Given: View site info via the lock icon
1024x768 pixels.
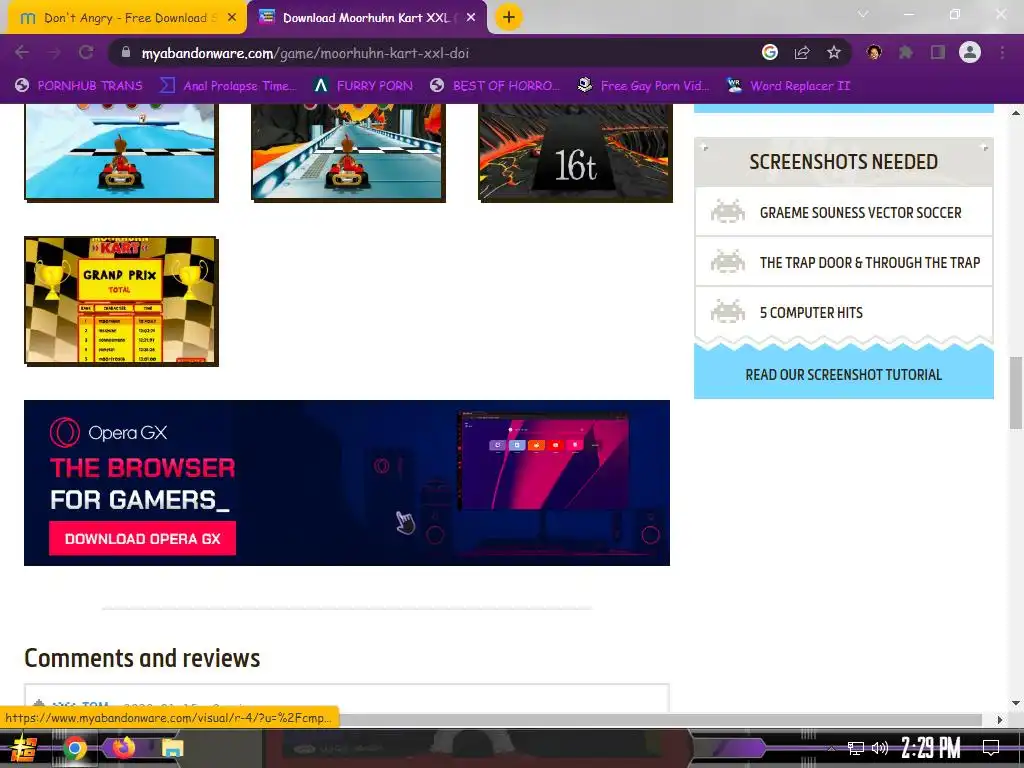Looking at the screenshot, I should (126, 53).
